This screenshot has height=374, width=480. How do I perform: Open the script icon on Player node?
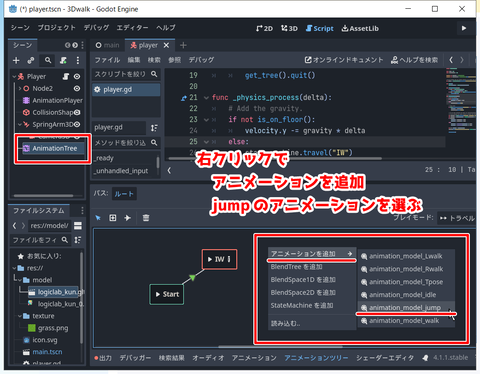pos(66,76)
